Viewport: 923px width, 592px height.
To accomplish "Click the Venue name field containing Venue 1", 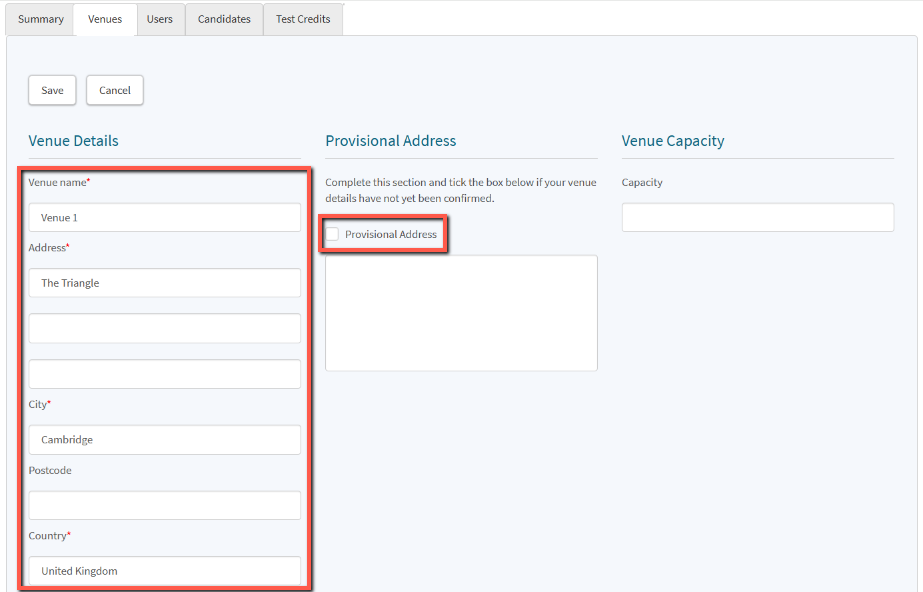I will click(164, 218).
